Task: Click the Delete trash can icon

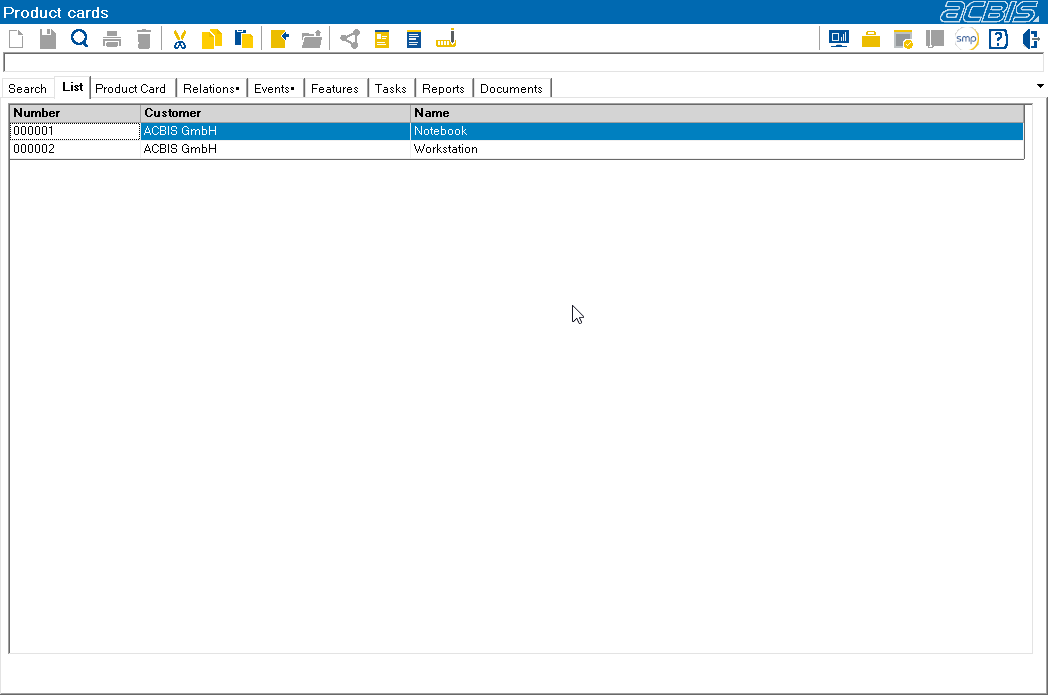Action: (x=144, y=39)
